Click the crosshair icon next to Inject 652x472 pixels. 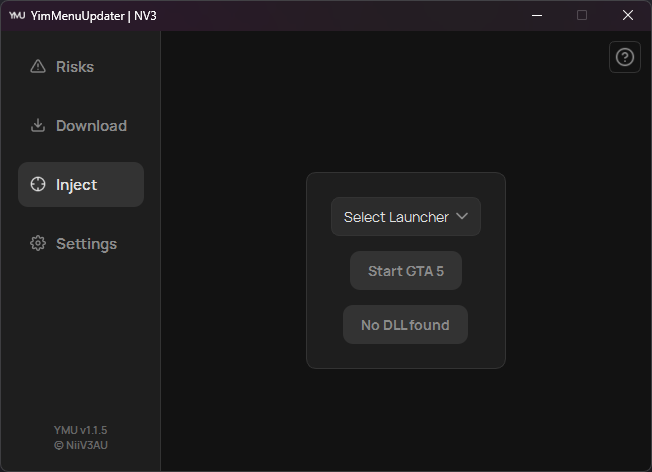(x=38, y=185)
